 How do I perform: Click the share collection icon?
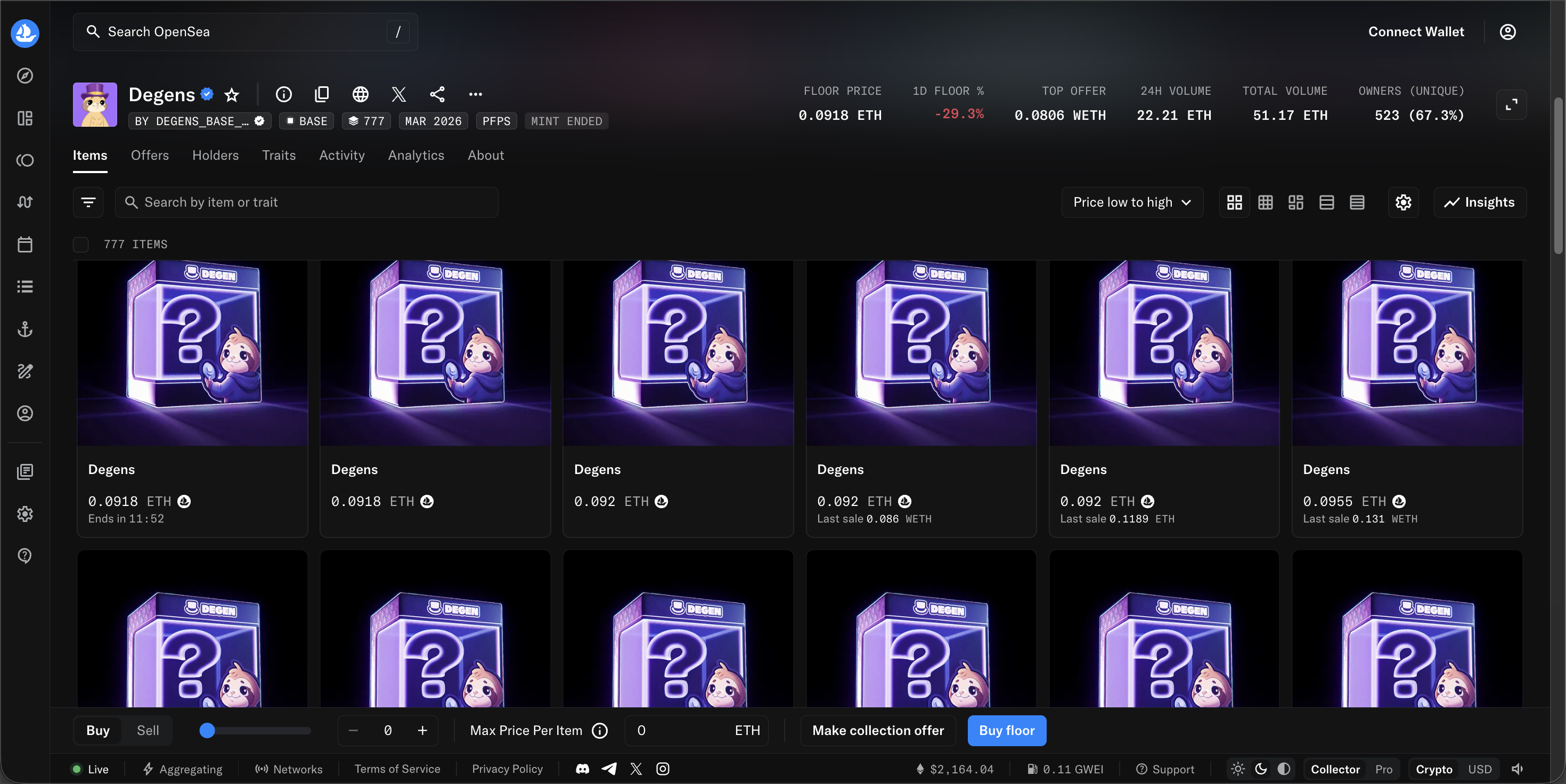click(x=437, y=94)
